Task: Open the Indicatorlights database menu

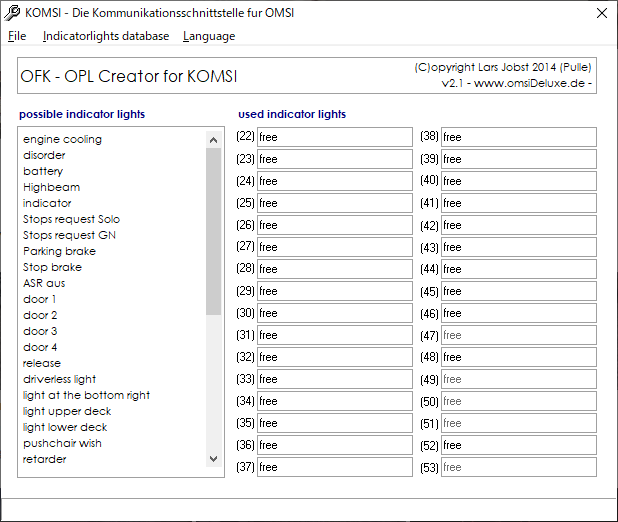Action: pos(106,36)
